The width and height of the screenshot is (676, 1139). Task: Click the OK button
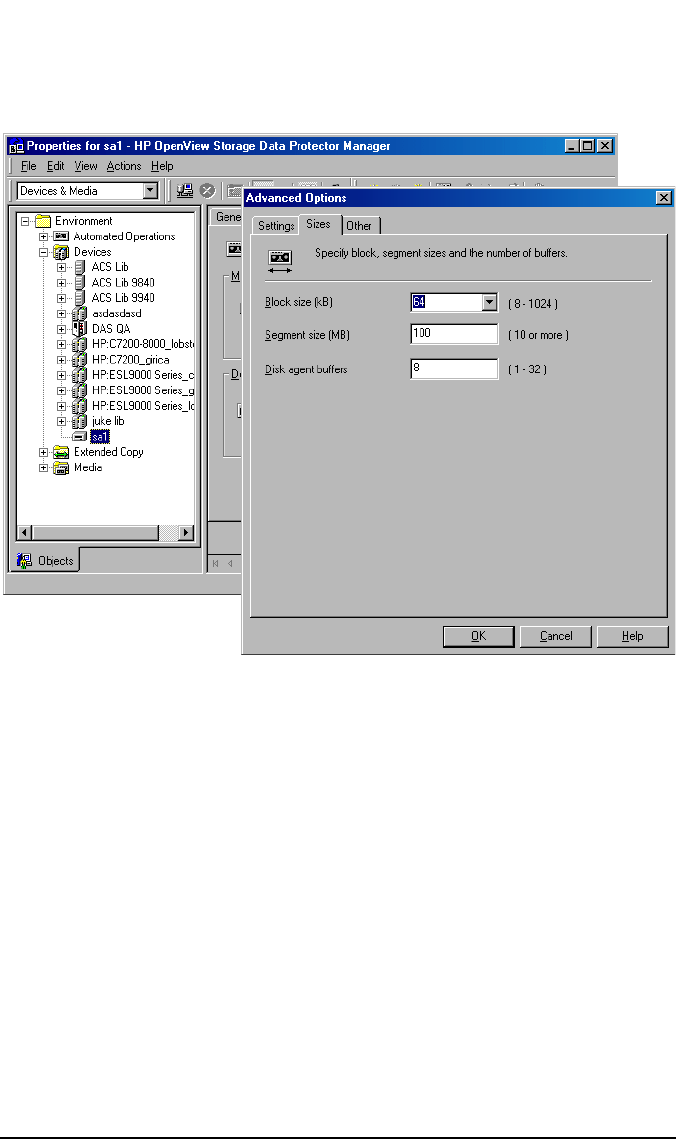click(479, 636)
